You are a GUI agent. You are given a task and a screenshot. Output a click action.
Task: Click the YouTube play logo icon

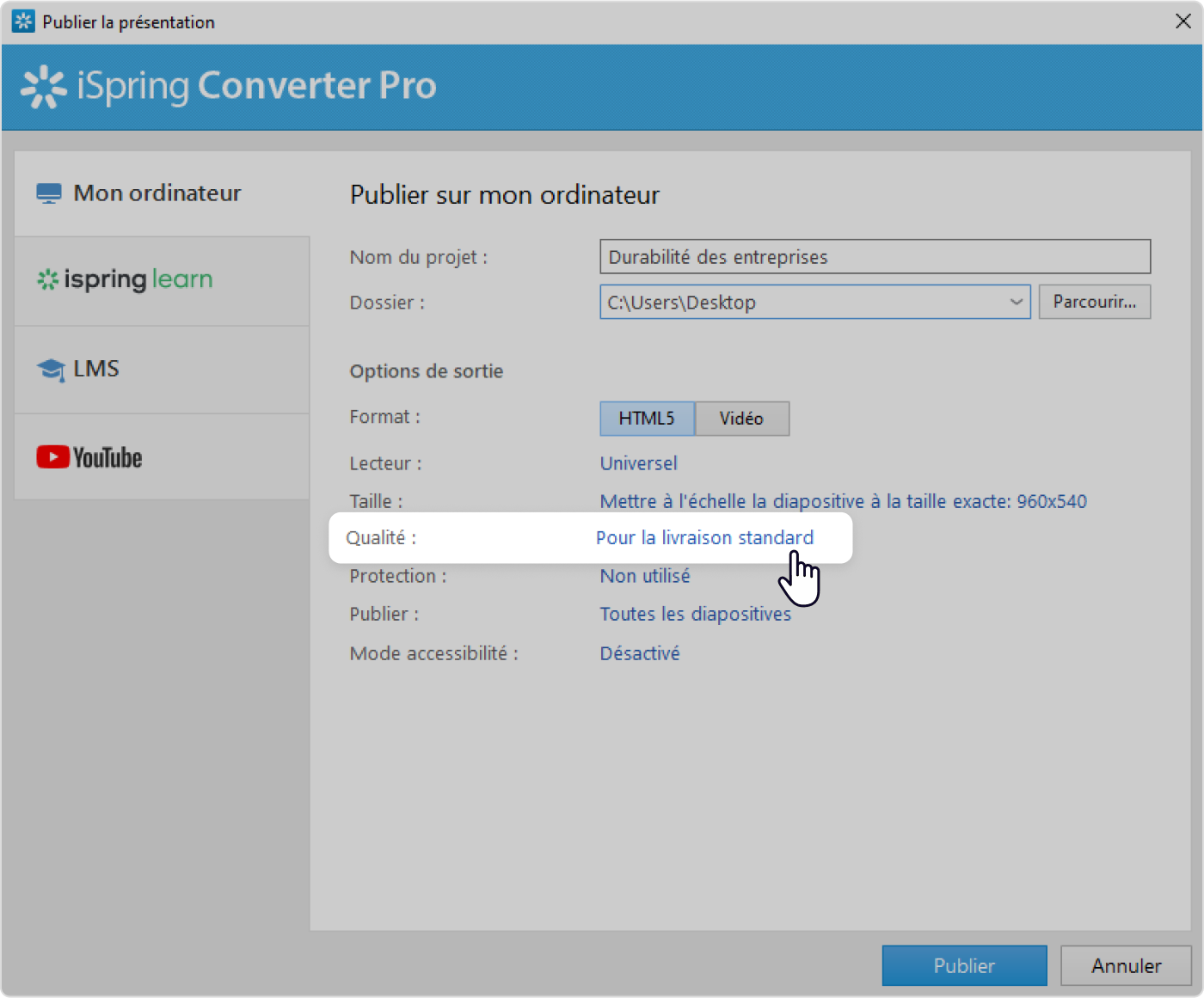click(x=52, y=456)
